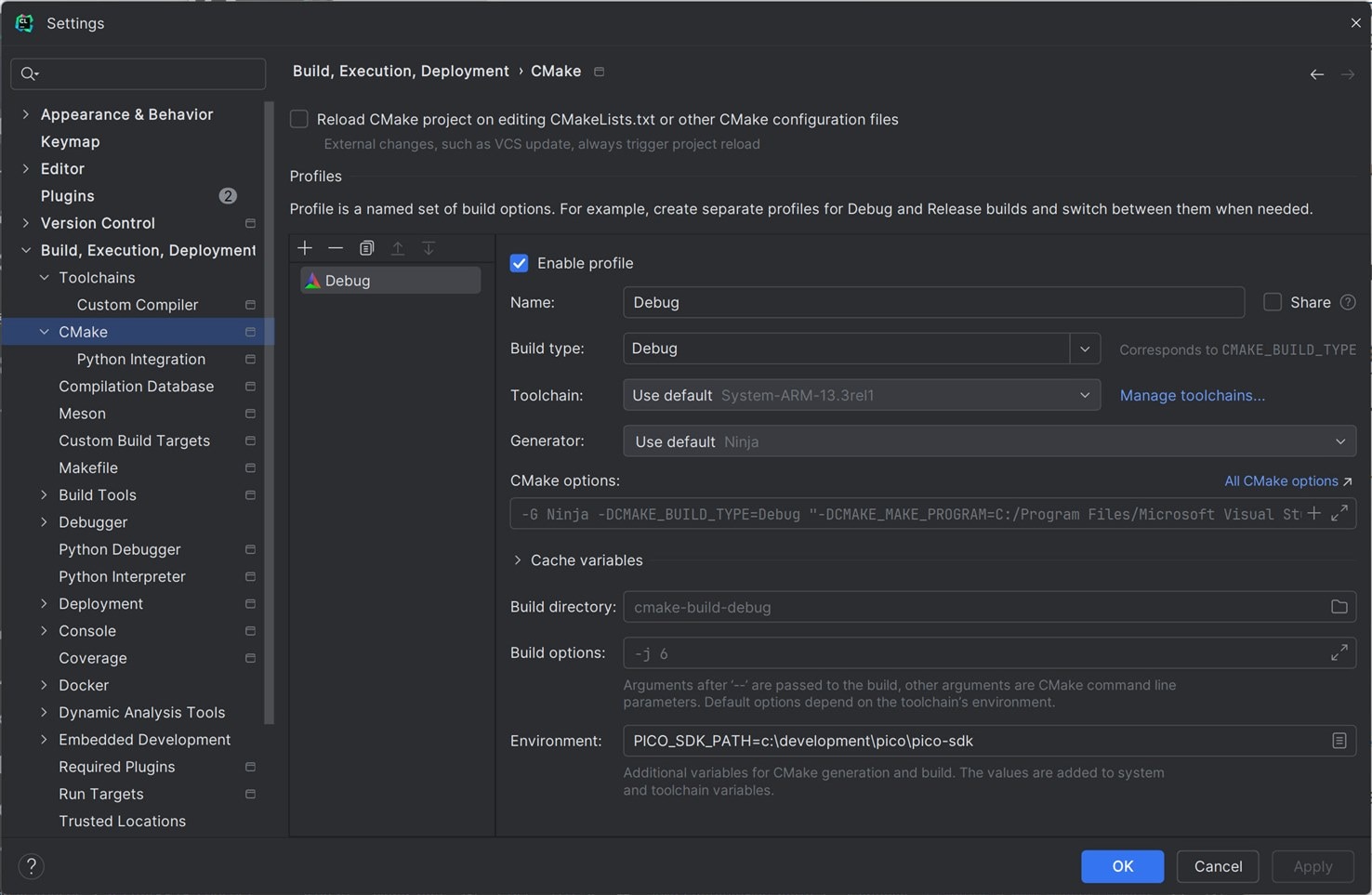Click the project icon beside Python Integration
Screen dimensions: 1372x895
(x=250, y=359)
